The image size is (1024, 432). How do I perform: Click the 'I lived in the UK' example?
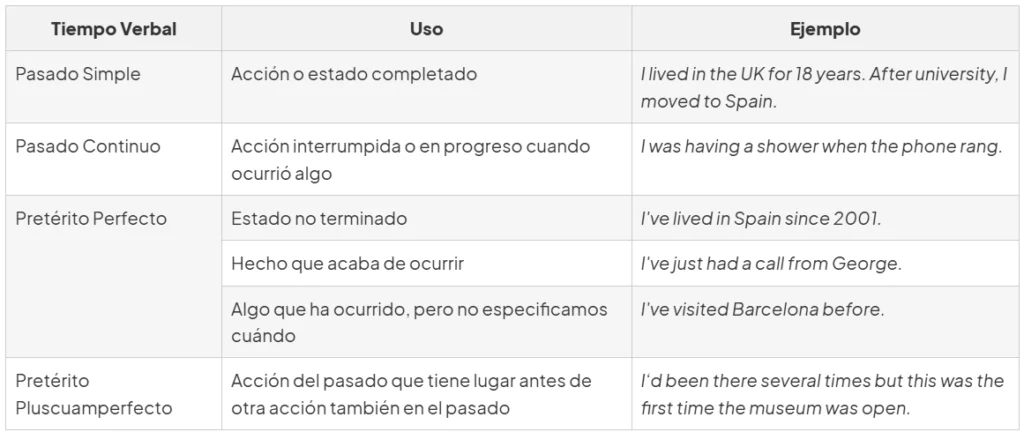coord(825,87)
